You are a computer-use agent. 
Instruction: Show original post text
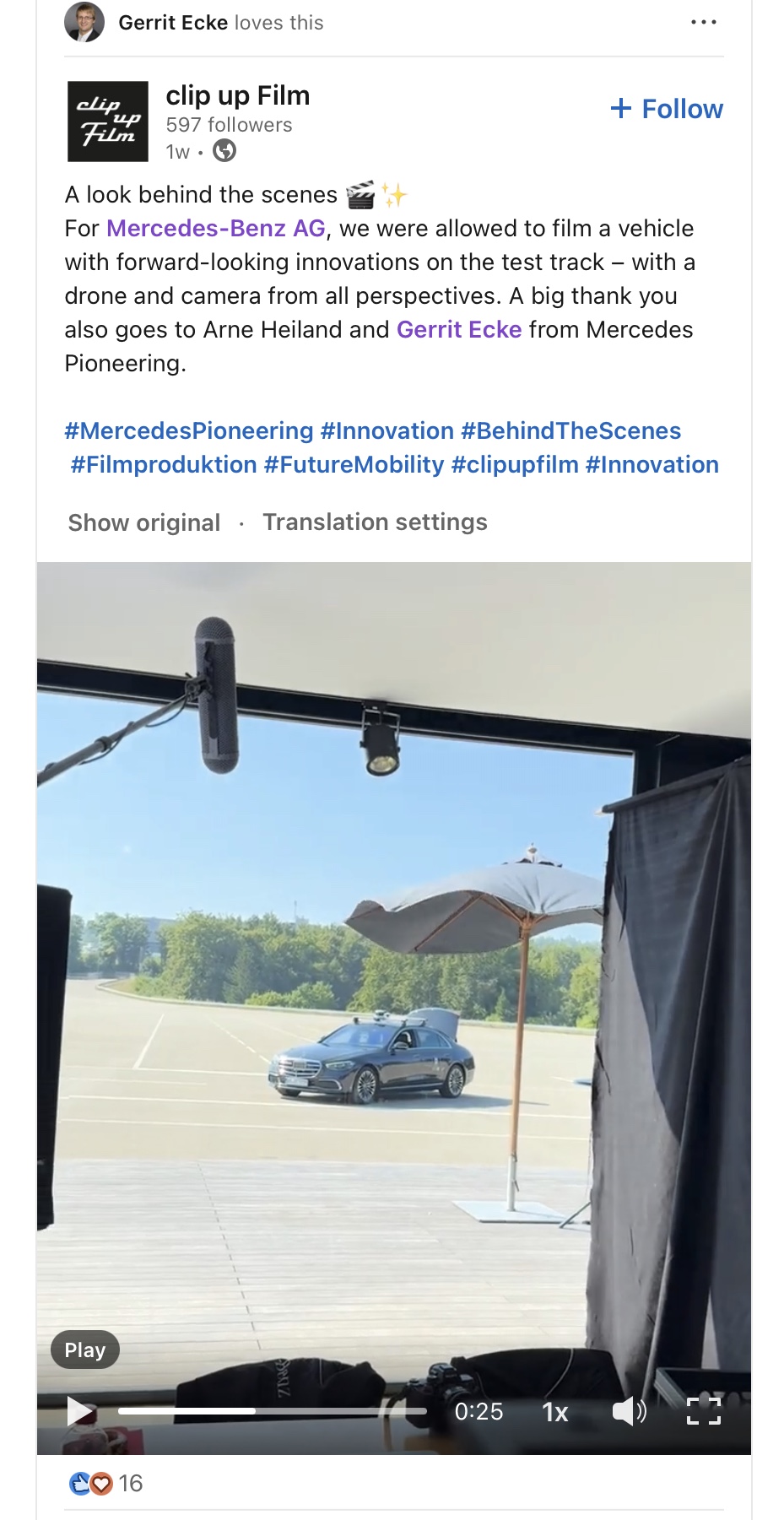(144, 523)
